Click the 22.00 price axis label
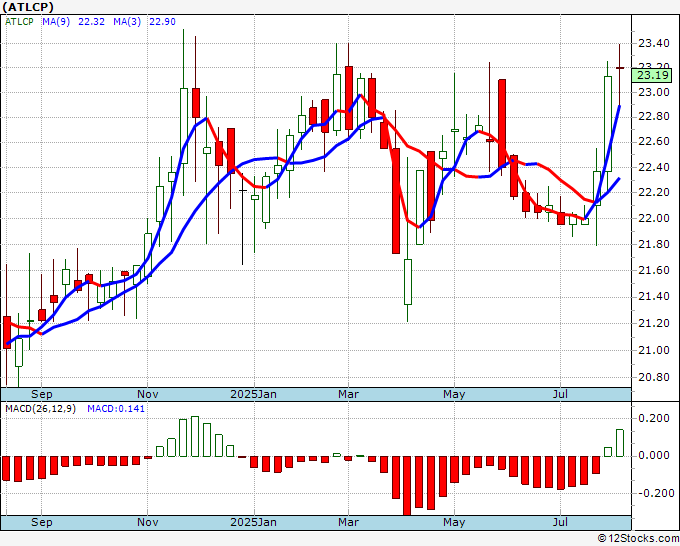Viewport: 680px width, 546px height. coord(653,218)
